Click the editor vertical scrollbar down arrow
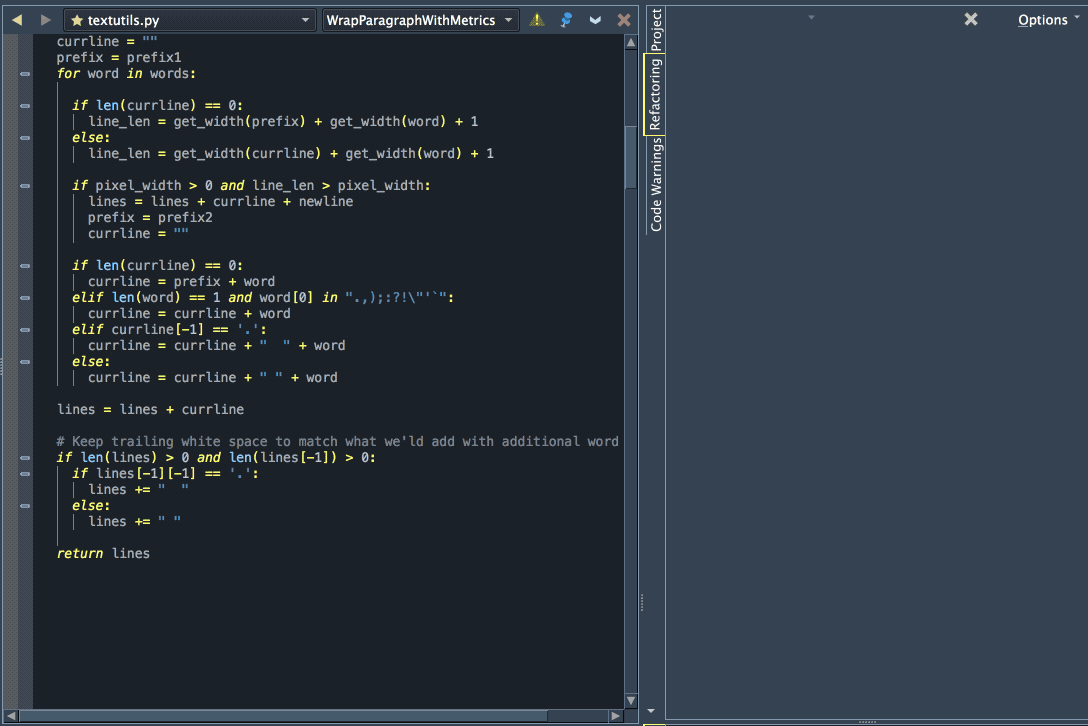Viewport: 1088px width, 726px height. coord(631,700)
